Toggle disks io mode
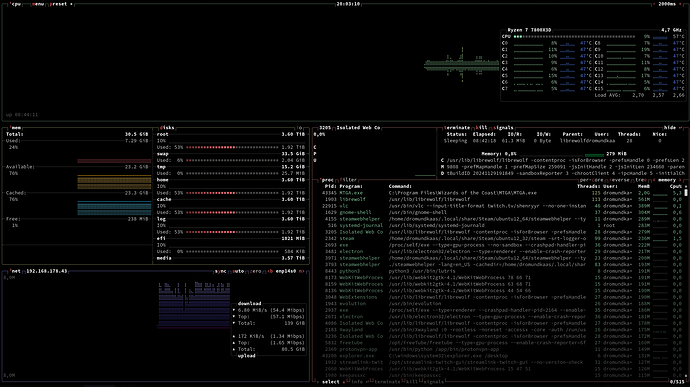The width and height of the screenshot is (690, 387). tap(300, 128)
